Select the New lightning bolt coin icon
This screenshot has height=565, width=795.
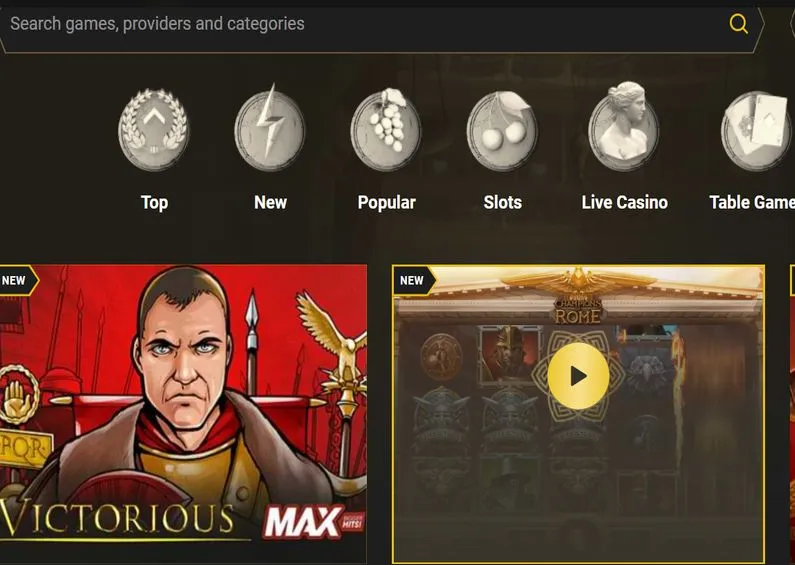(270, 128)
